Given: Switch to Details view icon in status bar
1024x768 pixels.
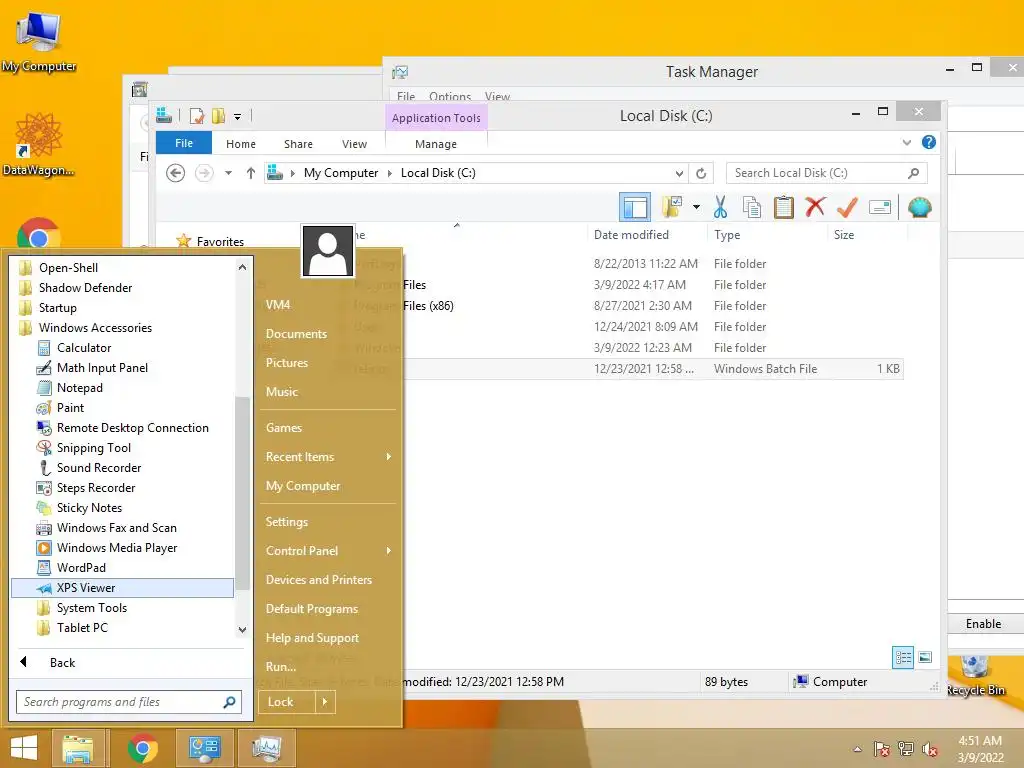Looking at the screenshot, I should coord(903,657).
